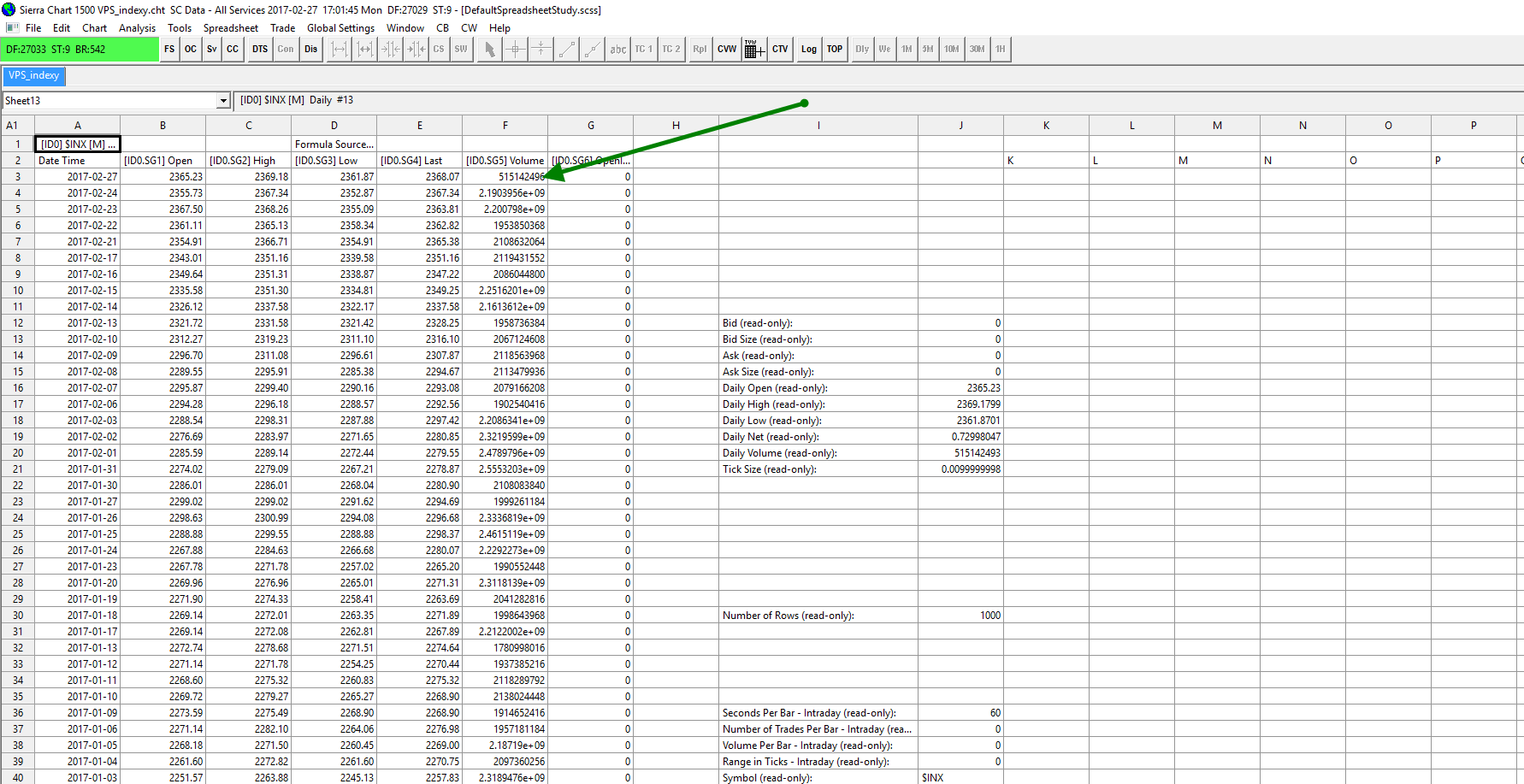Click the Daily Open (read-only) label cell
The image size is (1524, 784).
(818, 388)
